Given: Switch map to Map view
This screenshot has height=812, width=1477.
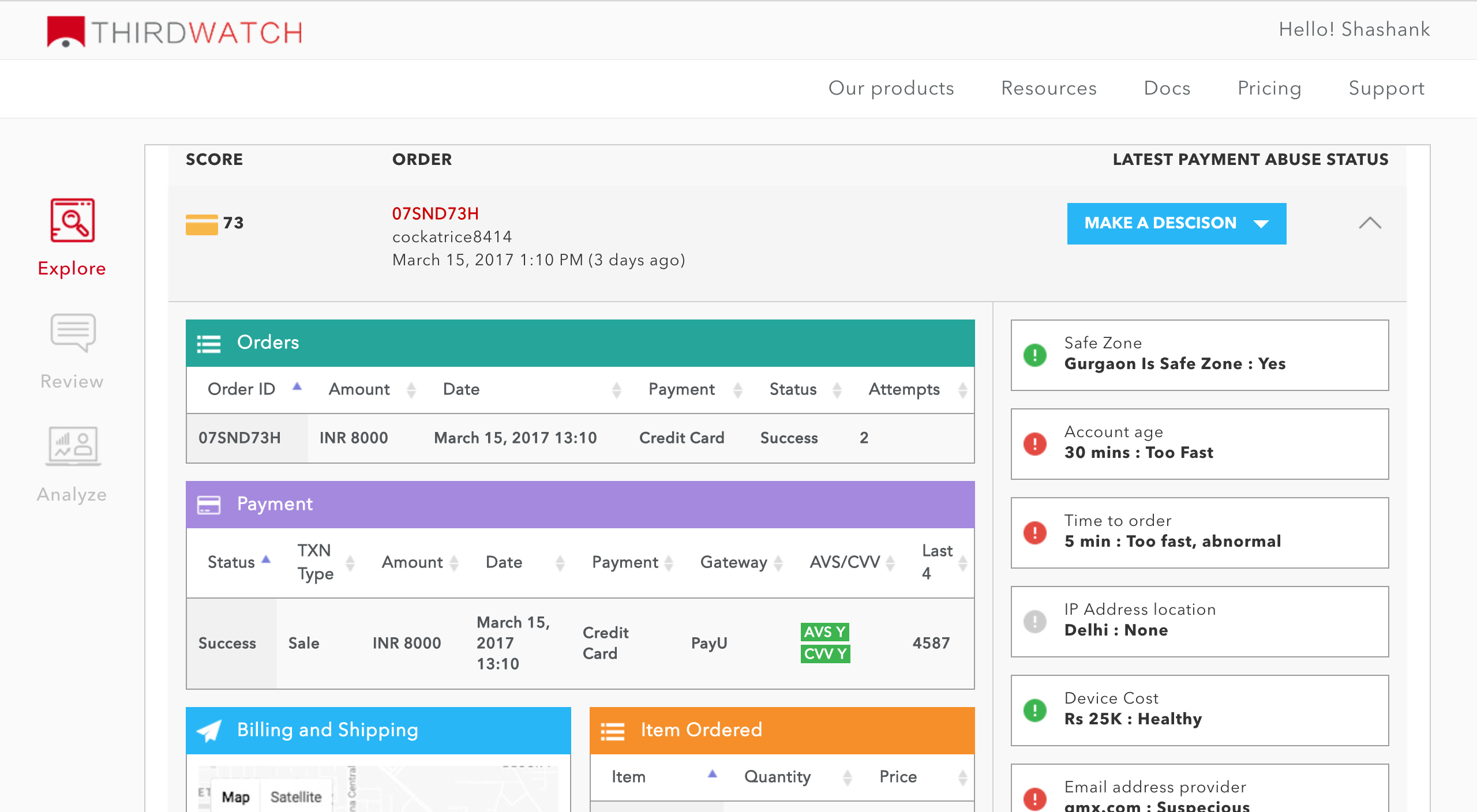Looking at the screenshot, I should [x=235, y=797].
